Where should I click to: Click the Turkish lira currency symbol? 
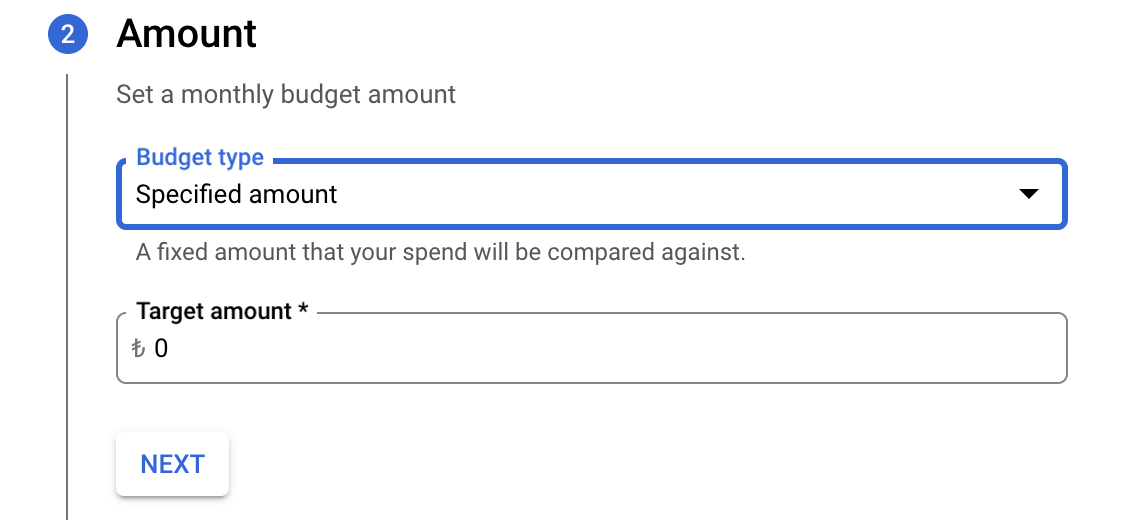(x=138, y=349)
